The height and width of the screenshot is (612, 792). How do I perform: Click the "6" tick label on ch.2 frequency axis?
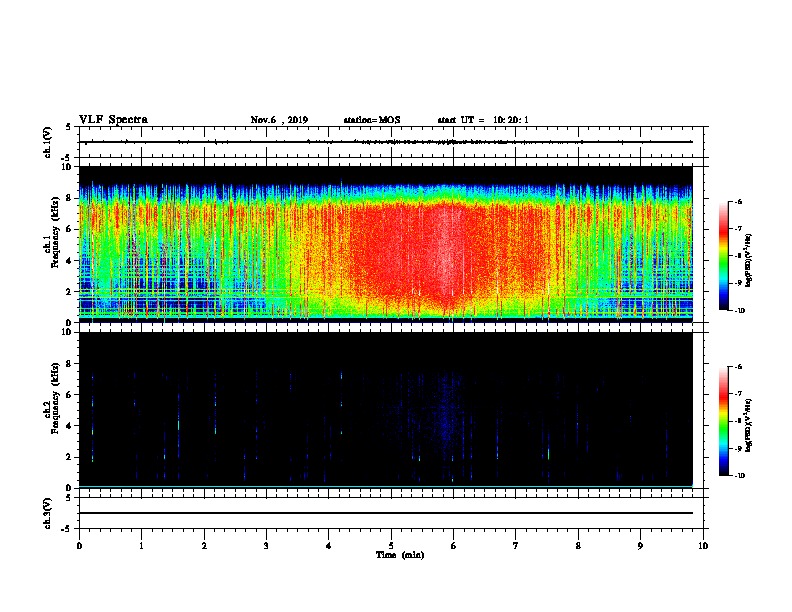(x=70, y=394)
